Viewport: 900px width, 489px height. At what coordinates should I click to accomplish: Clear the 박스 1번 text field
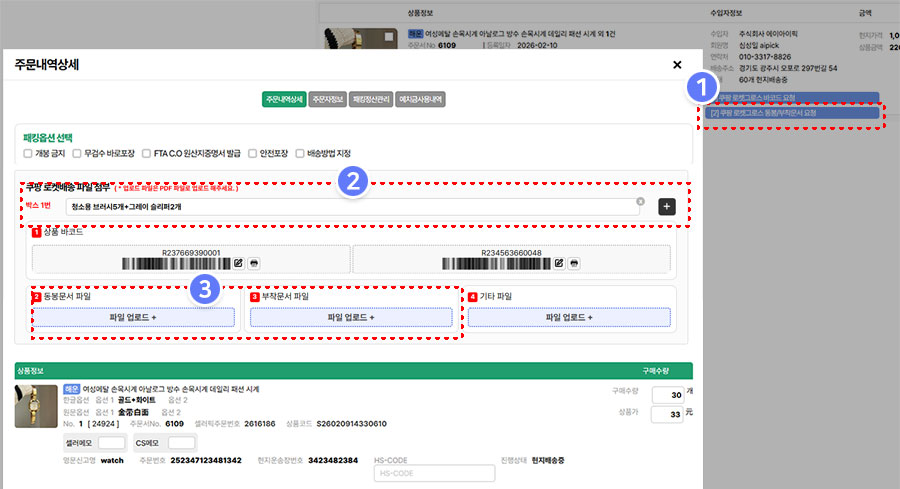tap(639, 203)
